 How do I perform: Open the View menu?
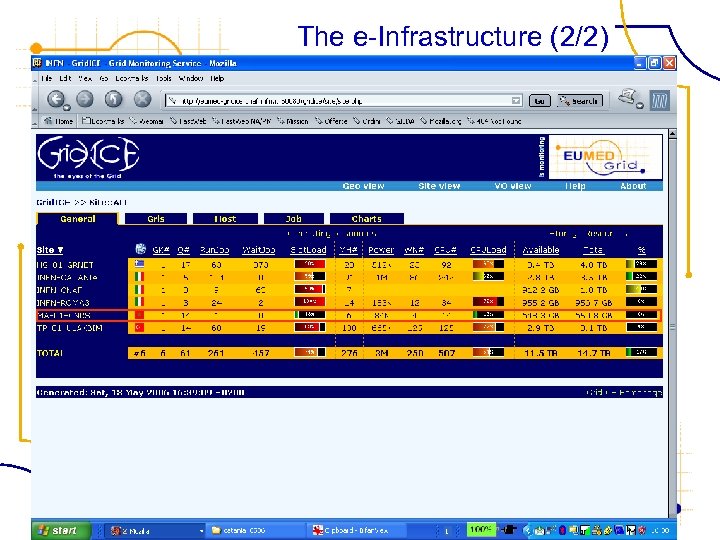tap(85, 79)
